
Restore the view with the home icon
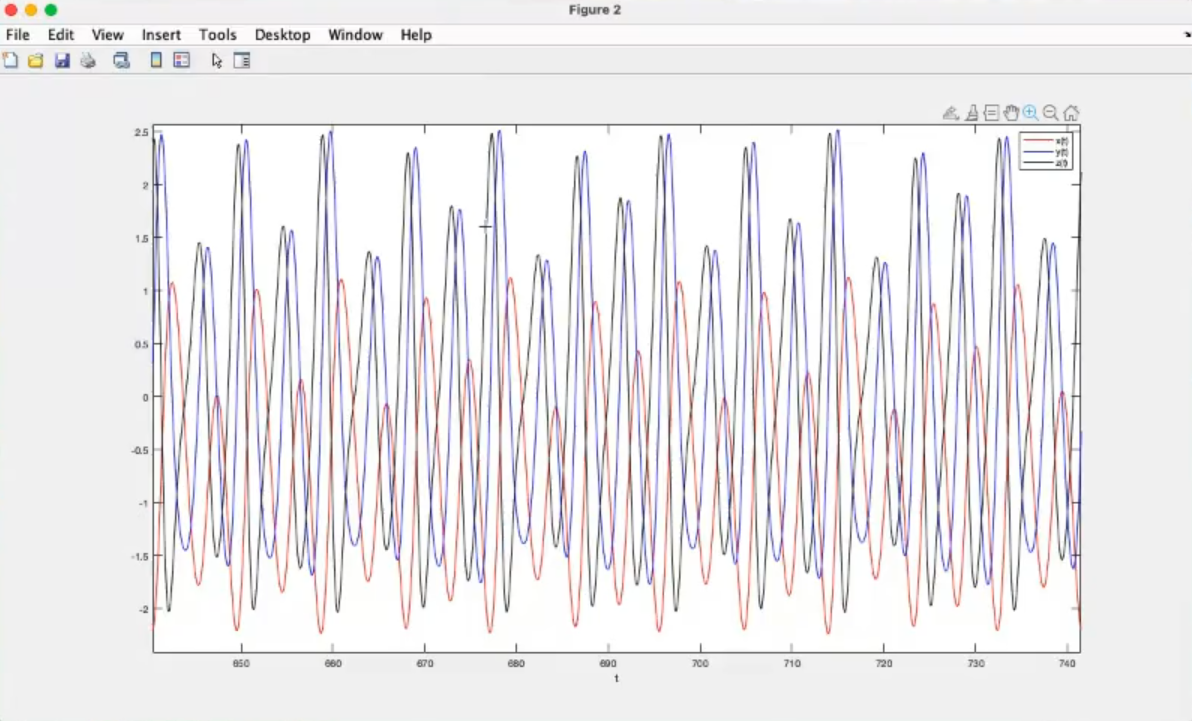(x=1071, y=113)
